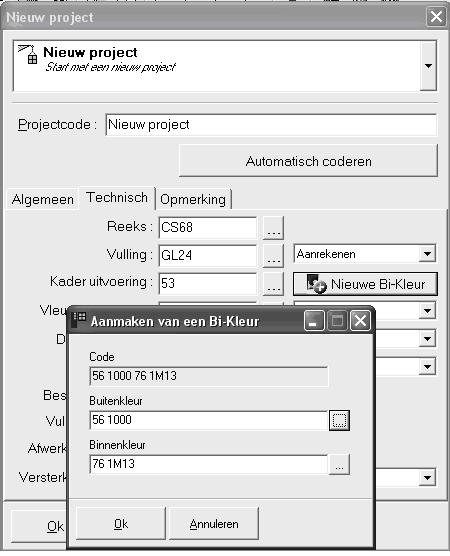
Task: Click Annuleren in the Bi-Kleur dialog
Action: (x=214, y=524)
